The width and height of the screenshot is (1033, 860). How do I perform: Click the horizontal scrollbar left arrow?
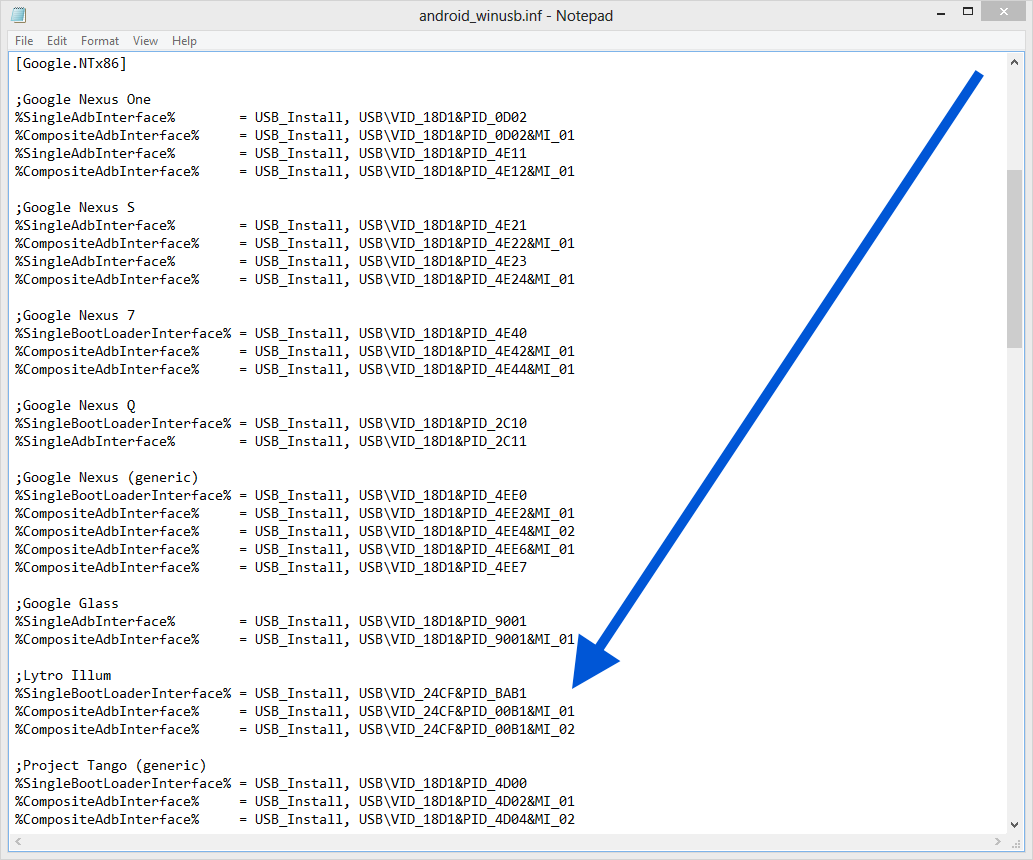coord(18,841)
